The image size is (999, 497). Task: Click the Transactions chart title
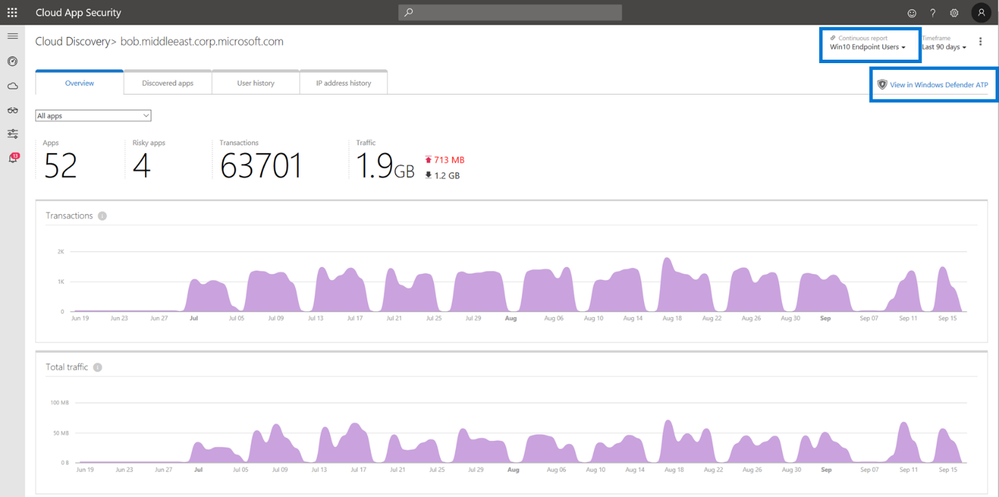tap(69, 216)
